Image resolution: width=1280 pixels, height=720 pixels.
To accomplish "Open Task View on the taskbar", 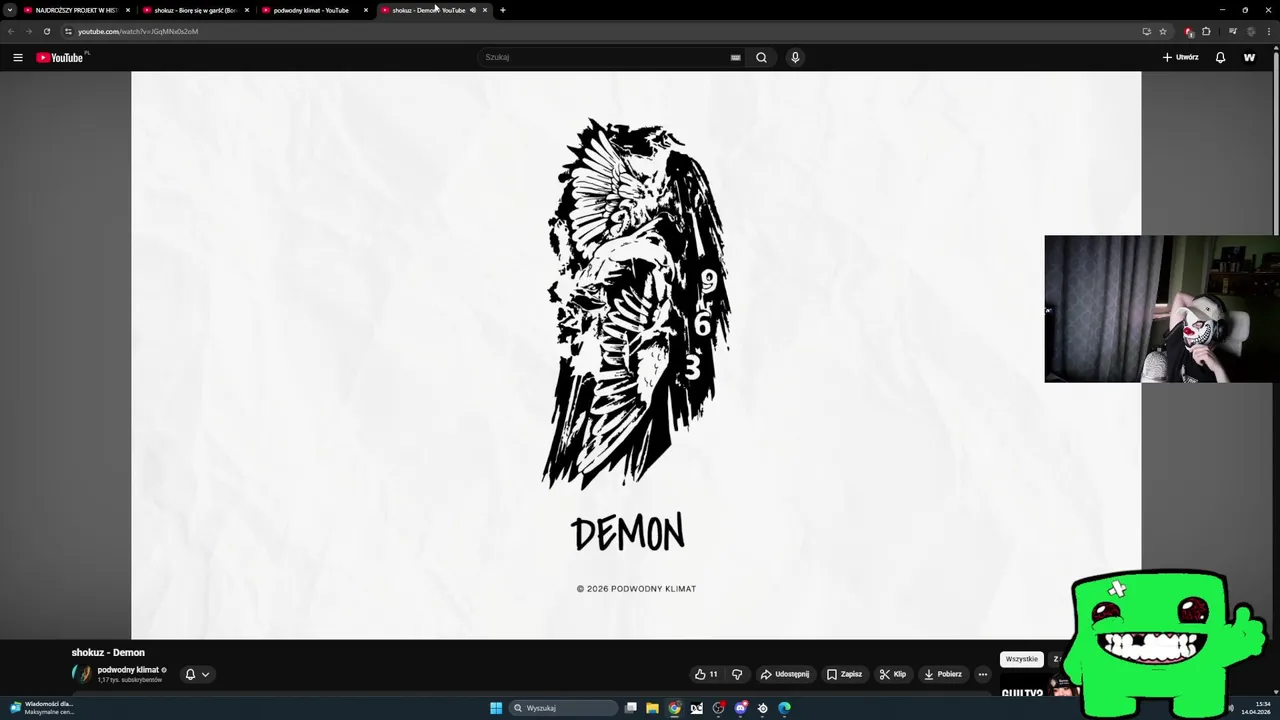I will pos(631,708).
